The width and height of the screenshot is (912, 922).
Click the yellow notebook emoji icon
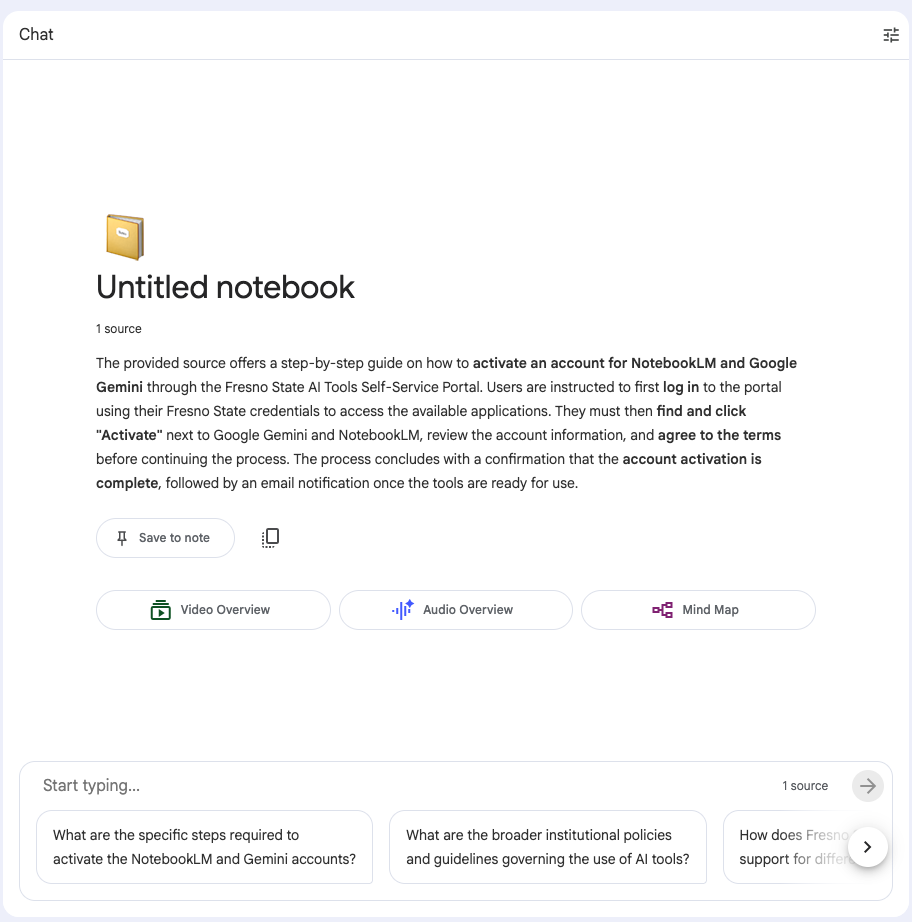[125, 237]
